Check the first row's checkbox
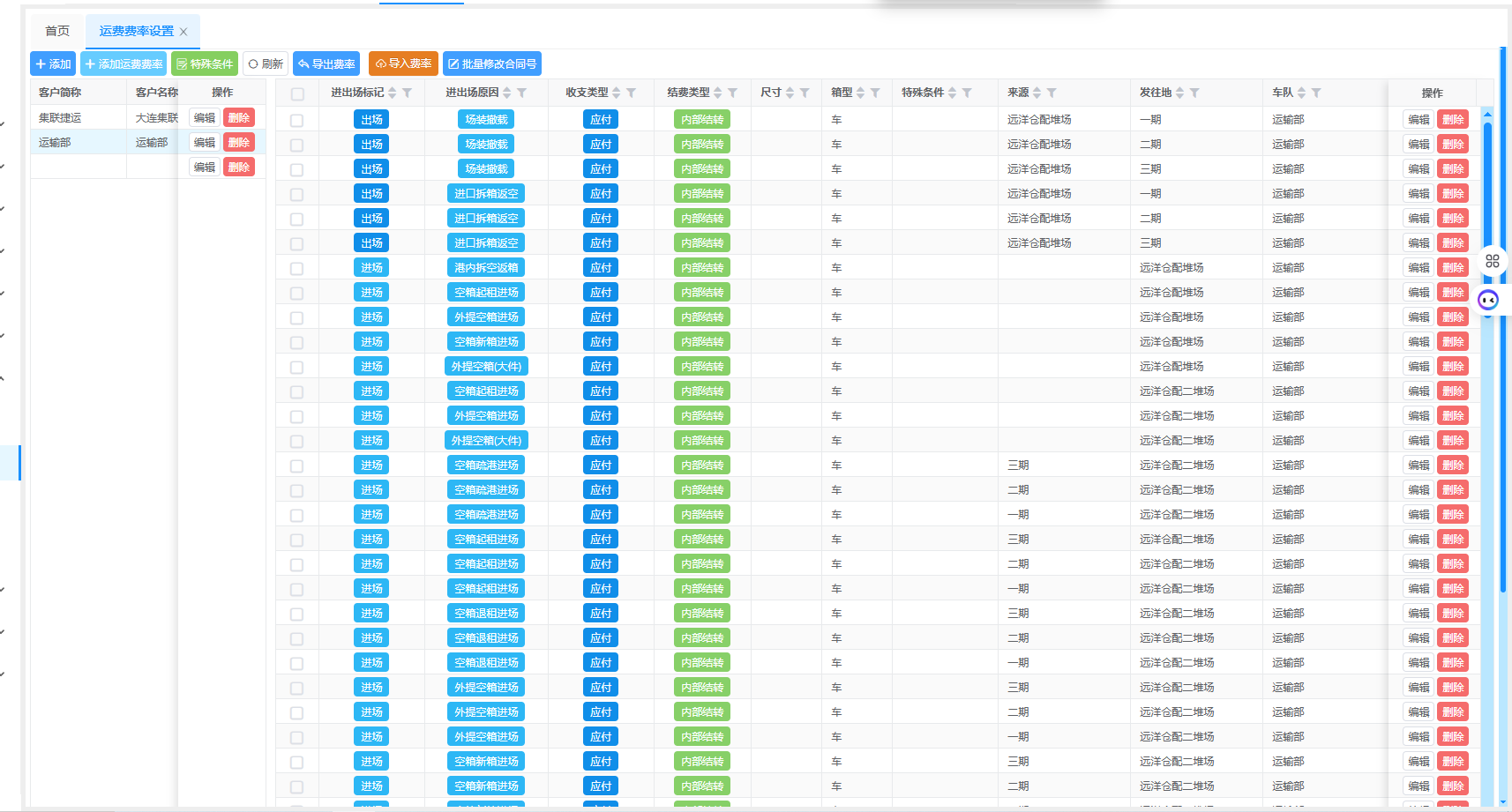Screen dimensions: 1512x812 coord(296,120)
